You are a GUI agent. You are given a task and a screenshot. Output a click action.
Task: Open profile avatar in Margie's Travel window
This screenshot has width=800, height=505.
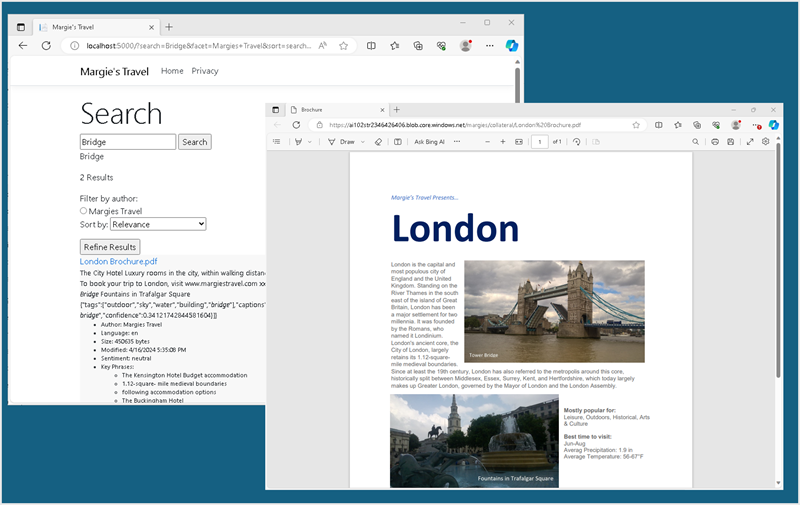pos(465,45)
